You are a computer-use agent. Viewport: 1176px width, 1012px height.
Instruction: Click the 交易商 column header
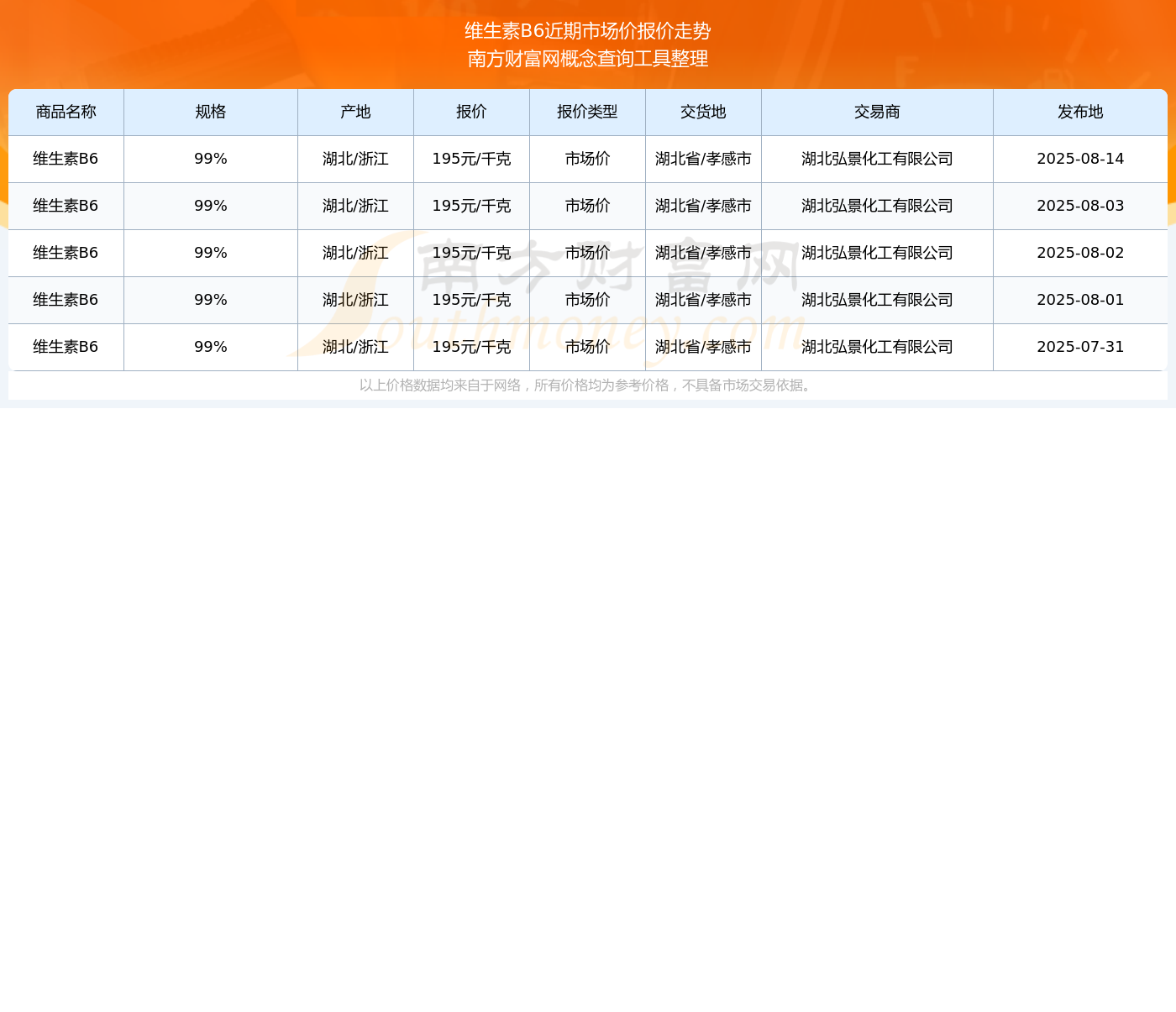click(878, 112)
